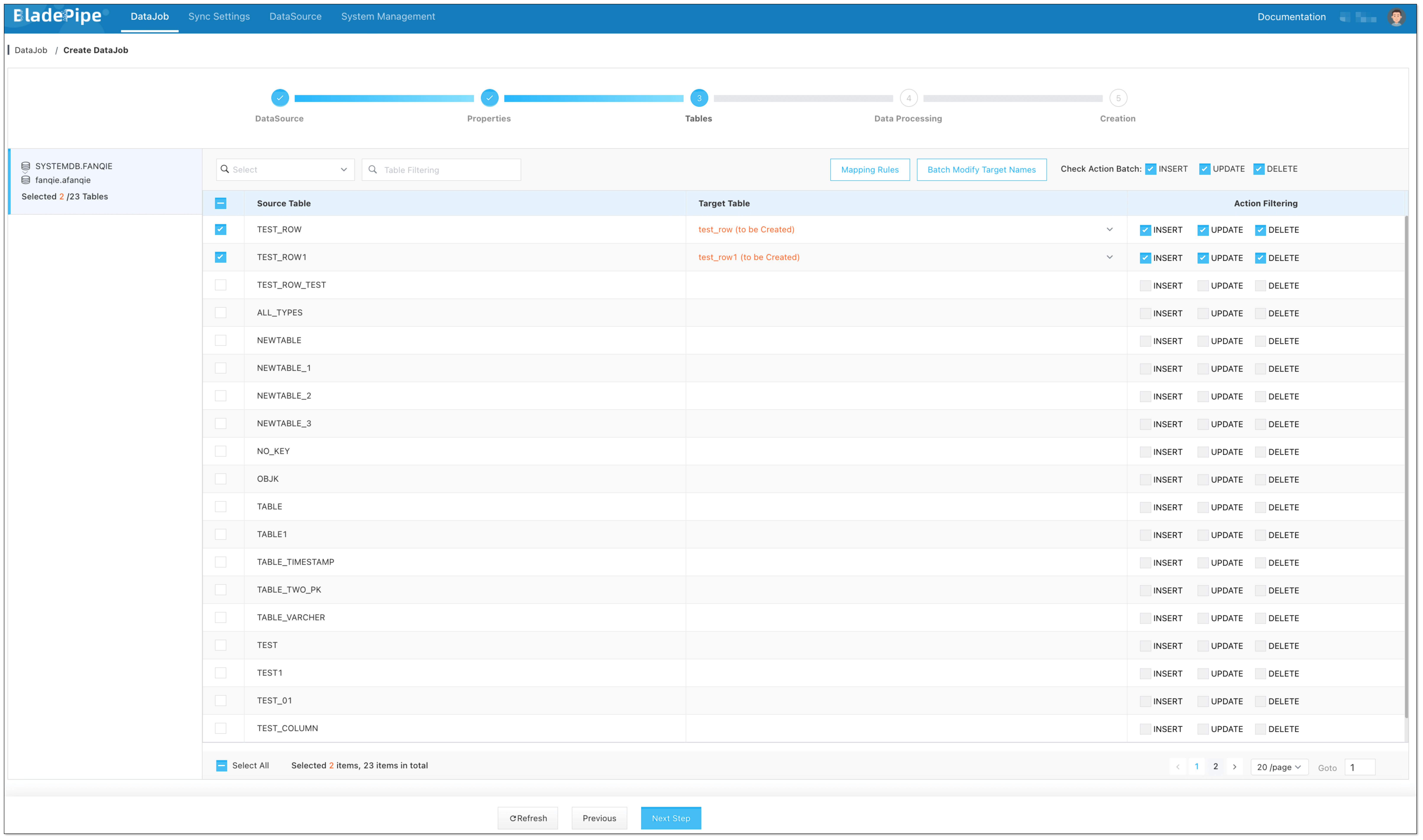Check the TEST_ROW_TEST table
Viewport: 1423px width, 840px height.
(x=221, y=285)
